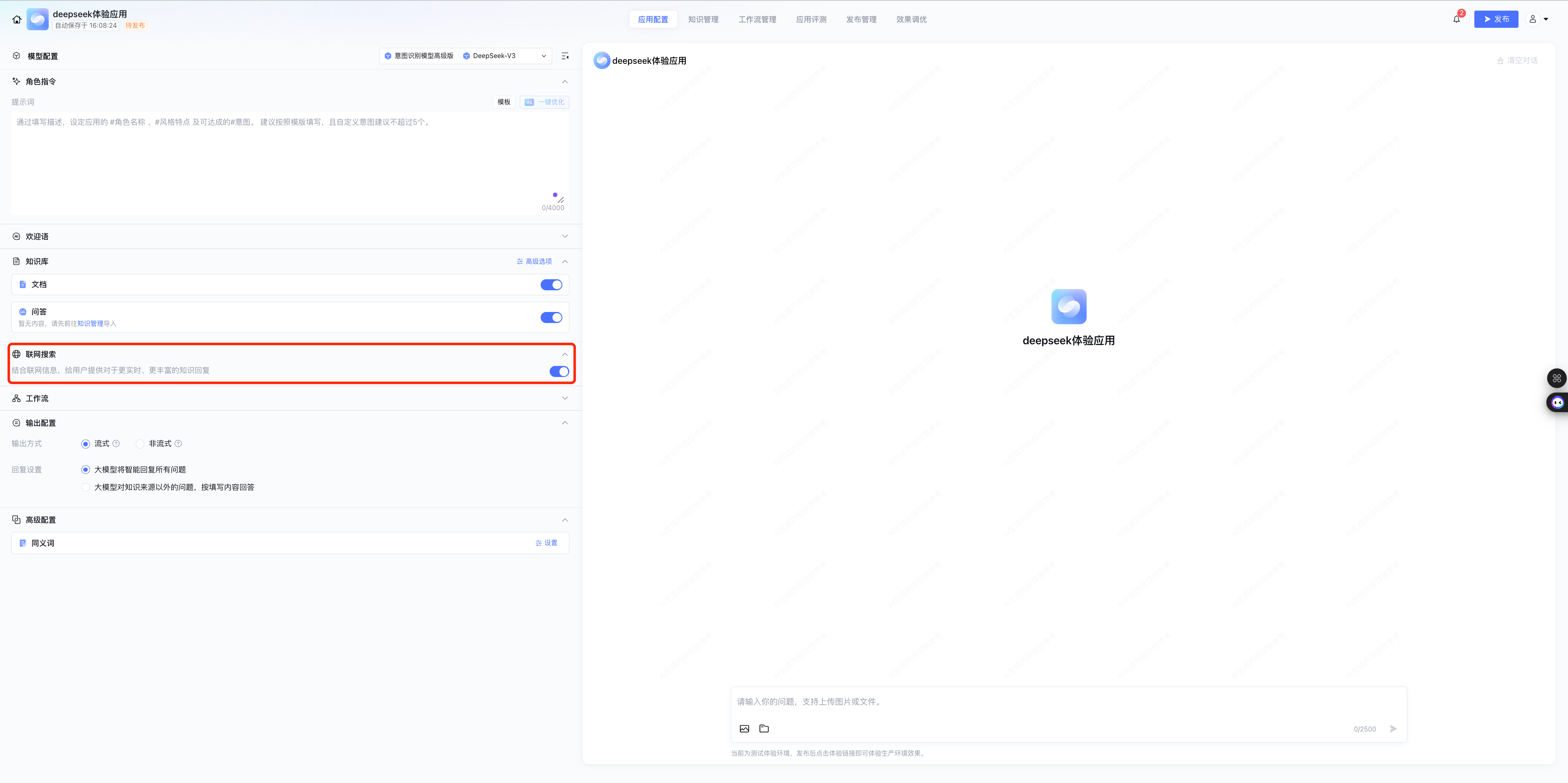Click the floating chatbot assistant icon
The image size is (1568, 783).
coord(1557,402)
